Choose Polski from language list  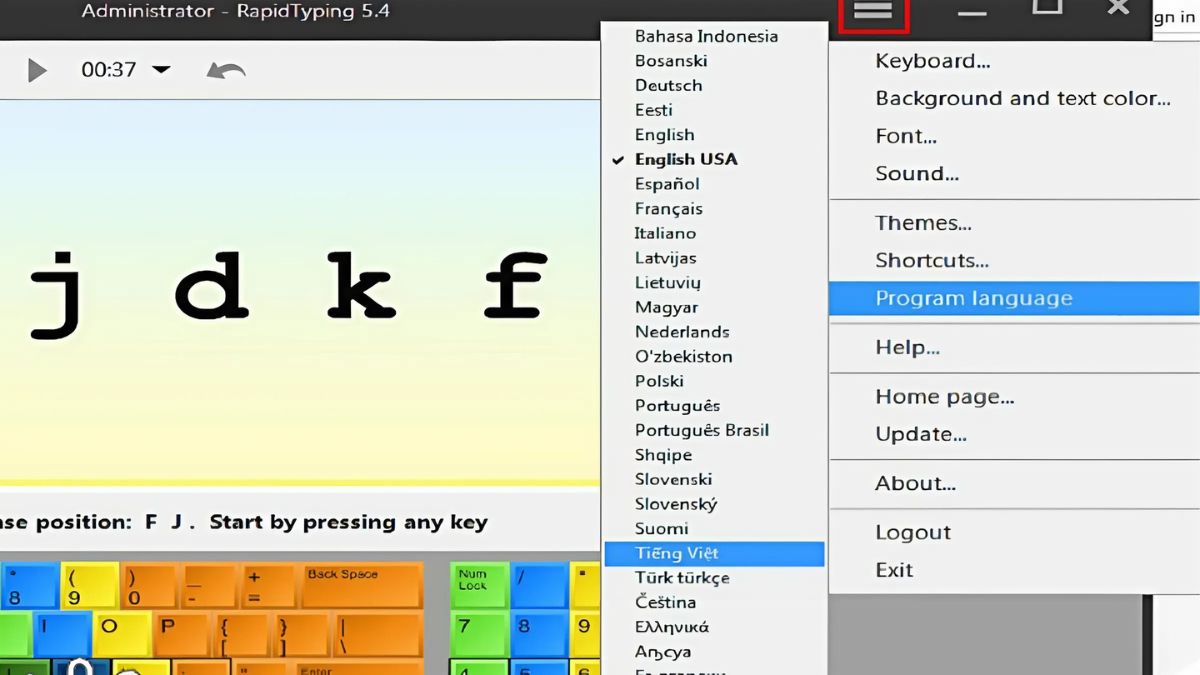pyautogui.click(x=659, y=381)
